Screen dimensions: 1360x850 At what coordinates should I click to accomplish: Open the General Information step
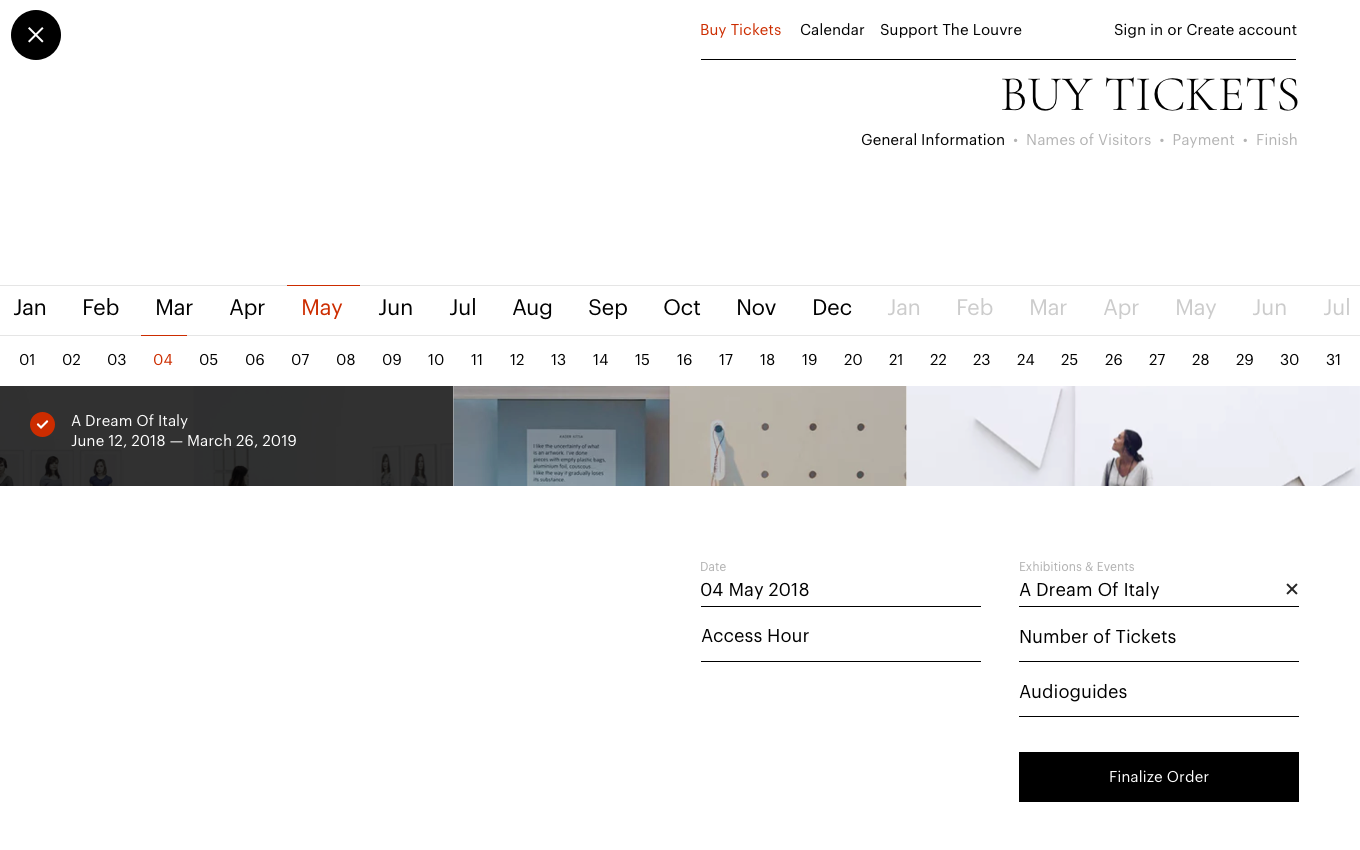932,140
